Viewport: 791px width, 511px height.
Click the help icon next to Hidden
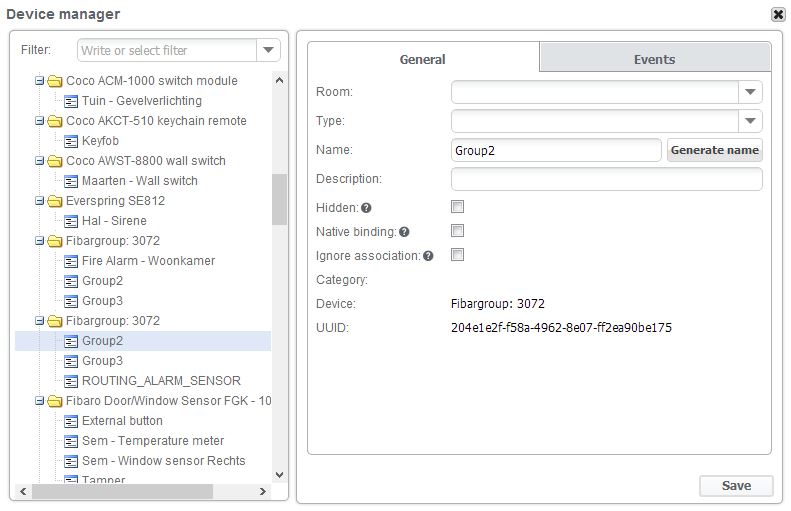367,208
